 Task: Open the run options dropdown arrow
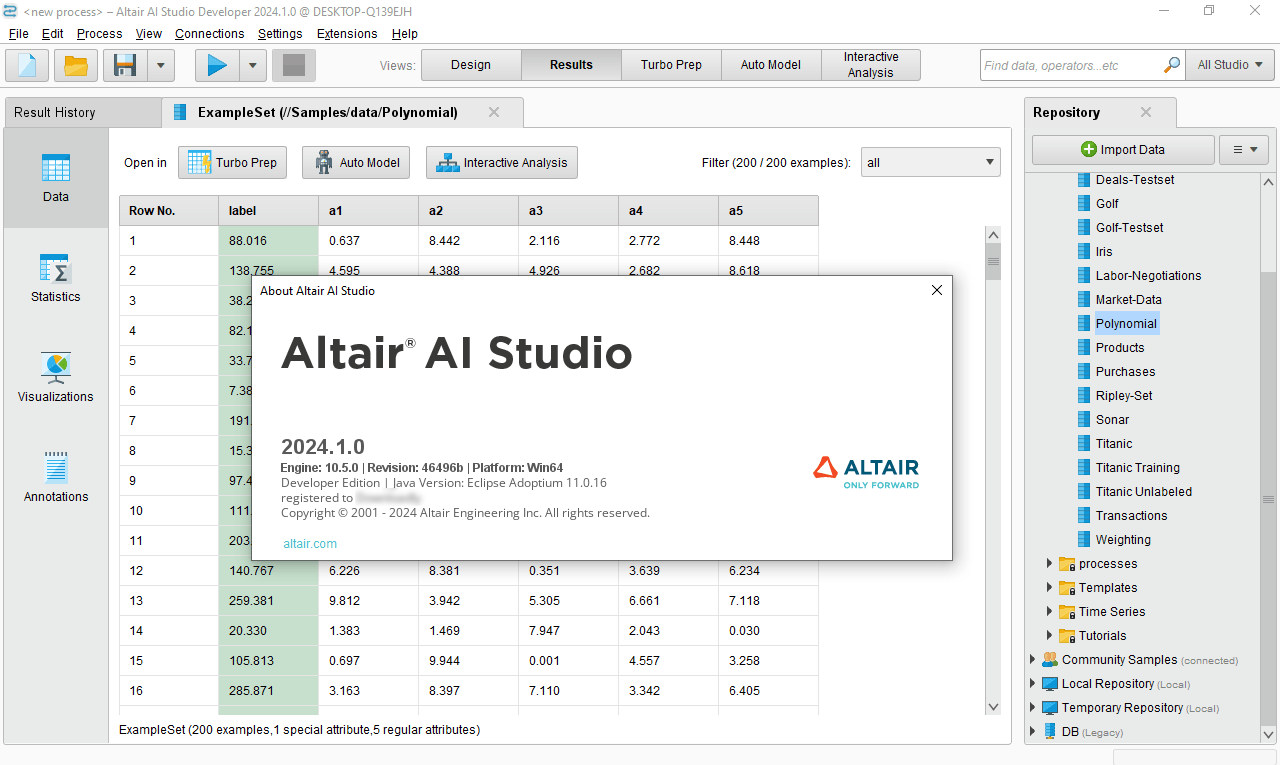tap(252, 65)
